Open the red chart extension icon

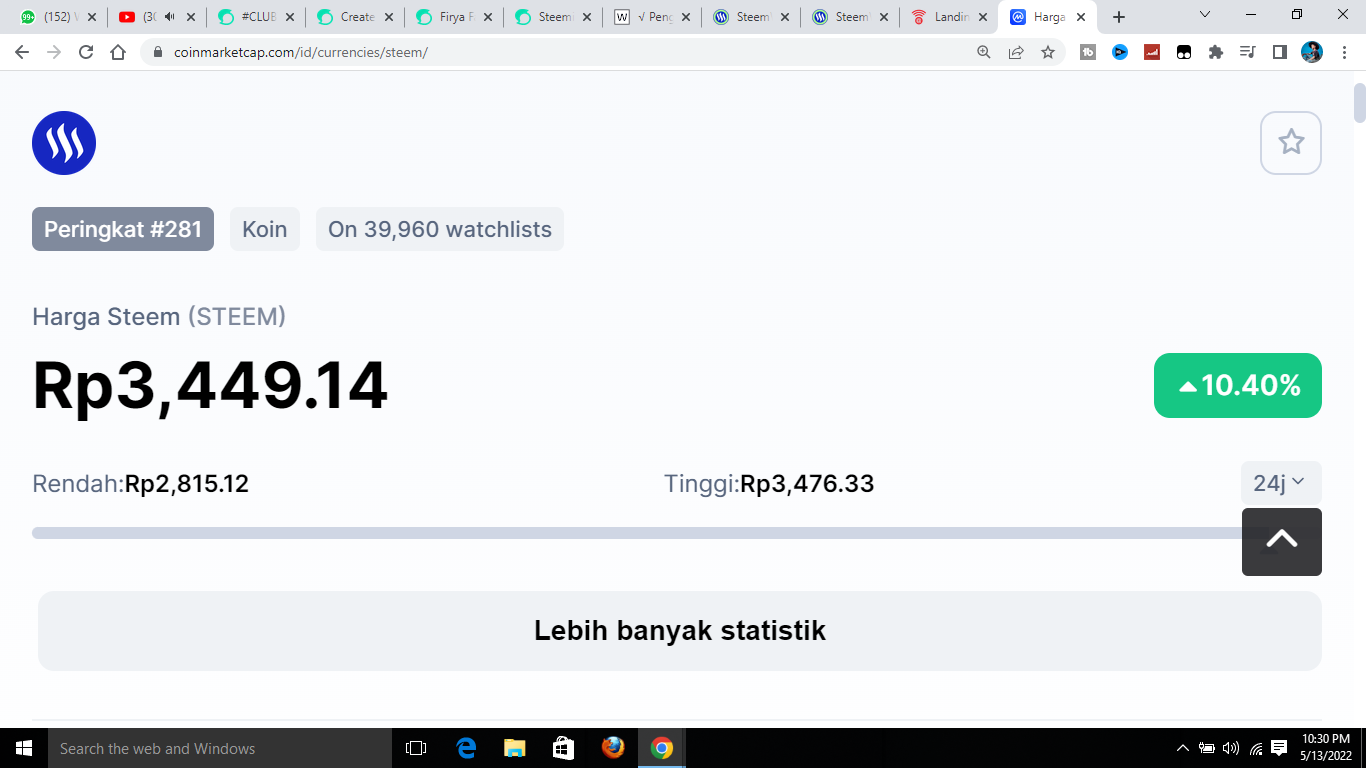point(1152,52)
